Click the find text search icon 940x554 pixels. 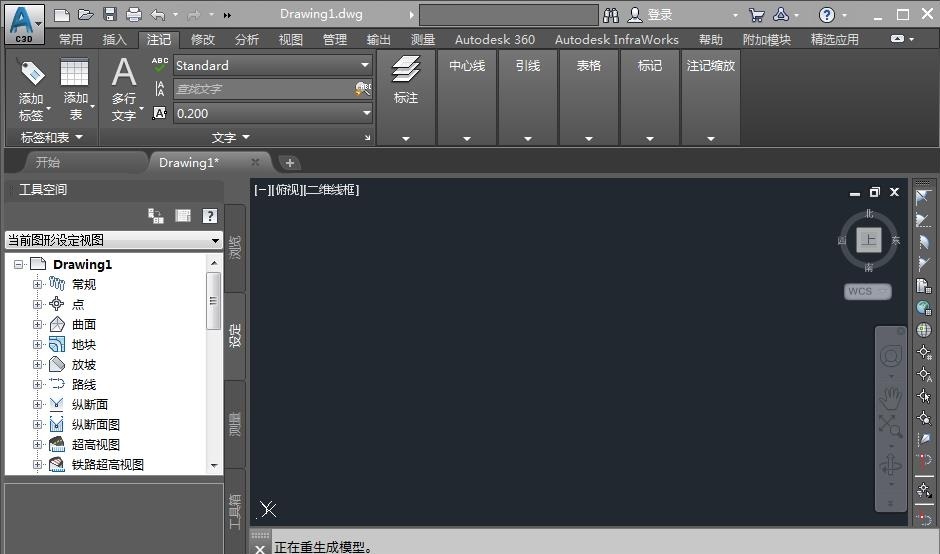(363, 89)
